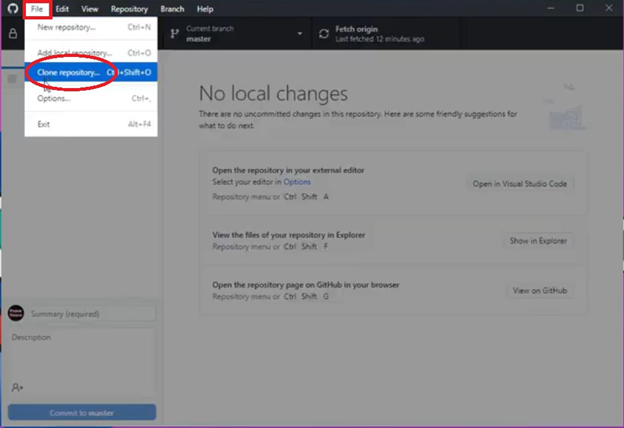Screen dimensions: 624x428
Task: Choose Add local repository... menu entry
Action: point(91,53)
